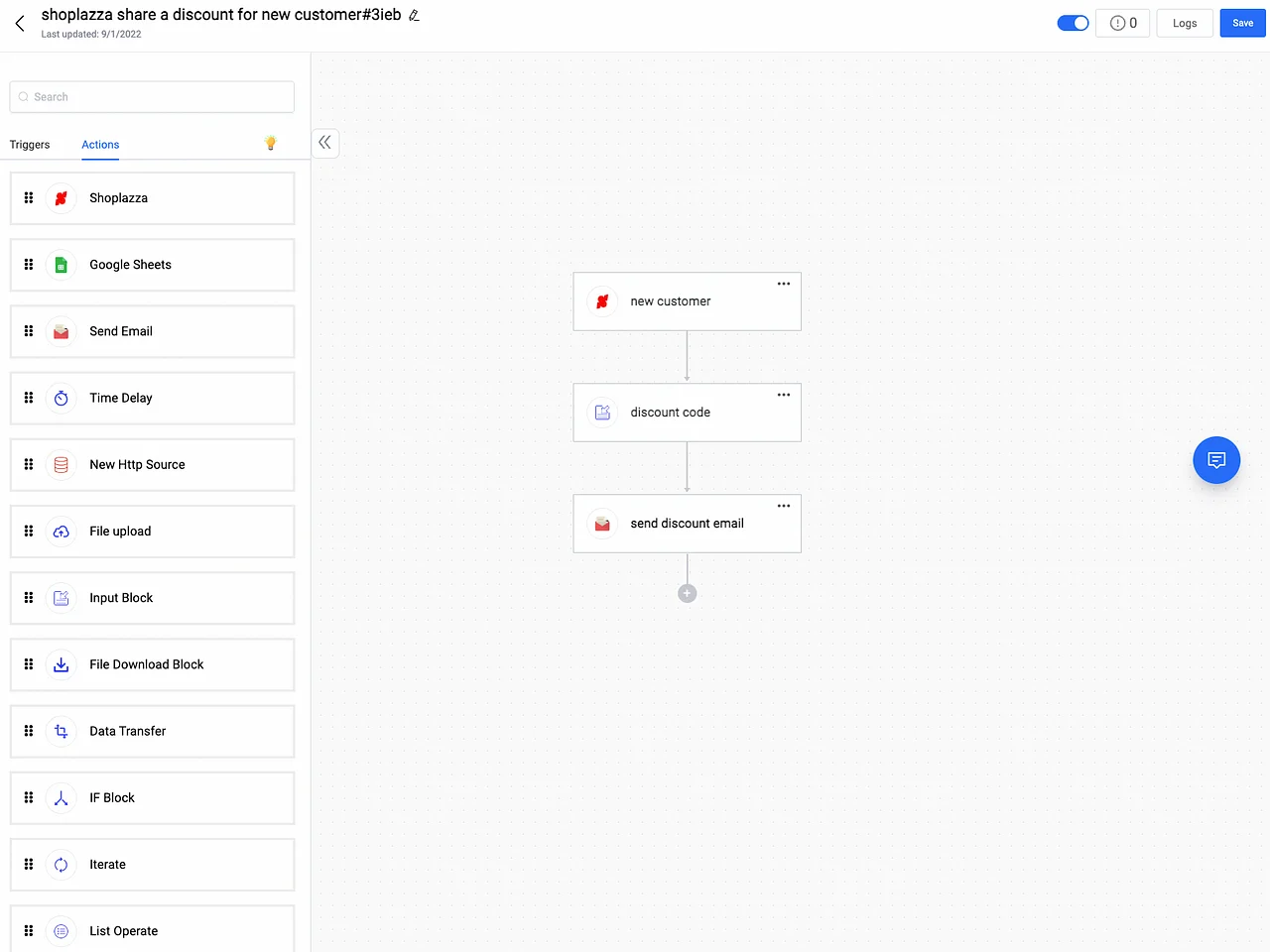Click the IF Block branching icon
Viewport: 1270px width, 952px height.
tap(61, 797)
